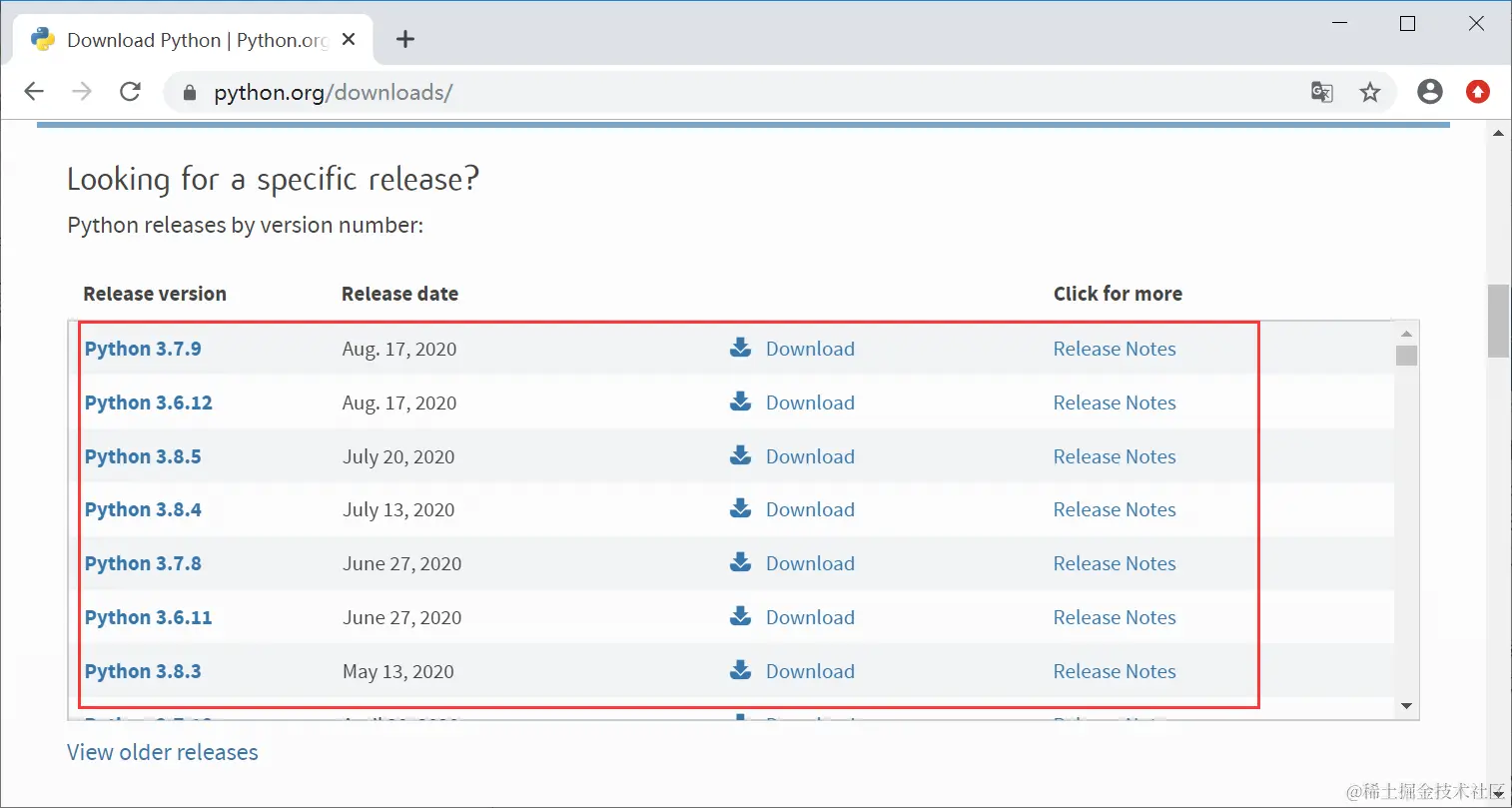Open Release Notes for Python 3.7.9
Image resolution: width=1512 pixels, height=808 pixels.
(1115, 349)
